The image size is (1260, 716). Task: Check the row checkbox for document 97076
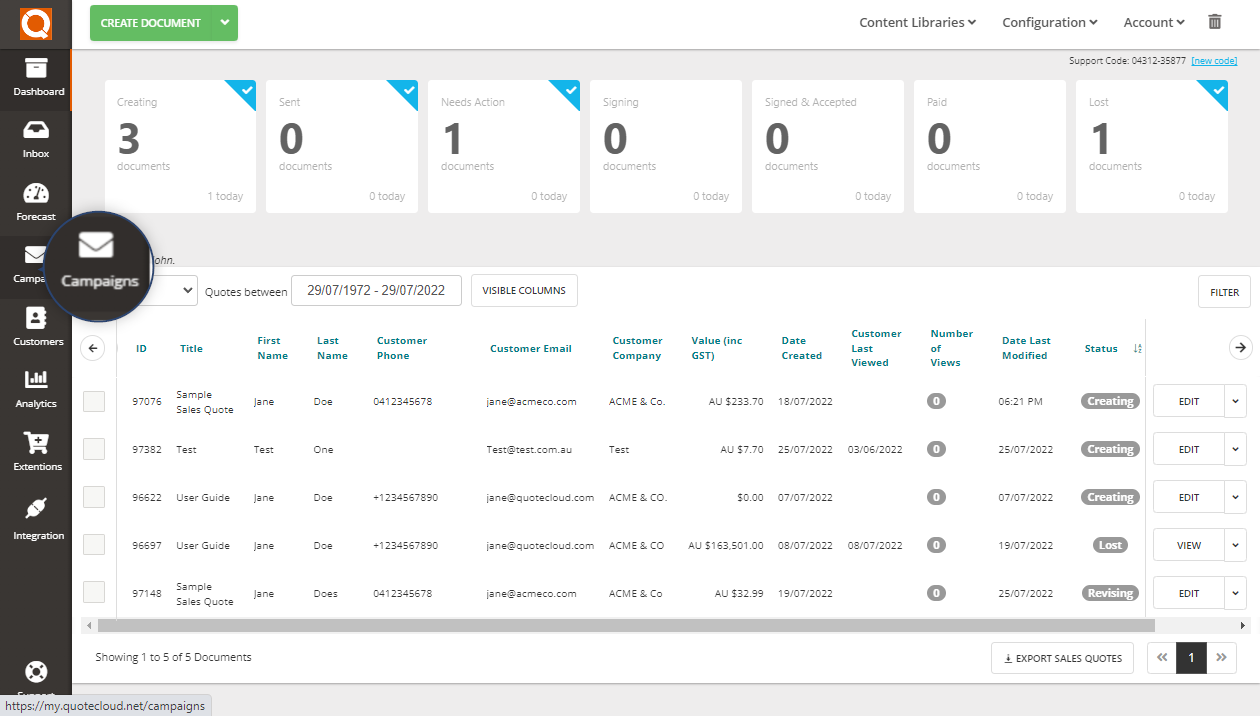click(94, 401)
